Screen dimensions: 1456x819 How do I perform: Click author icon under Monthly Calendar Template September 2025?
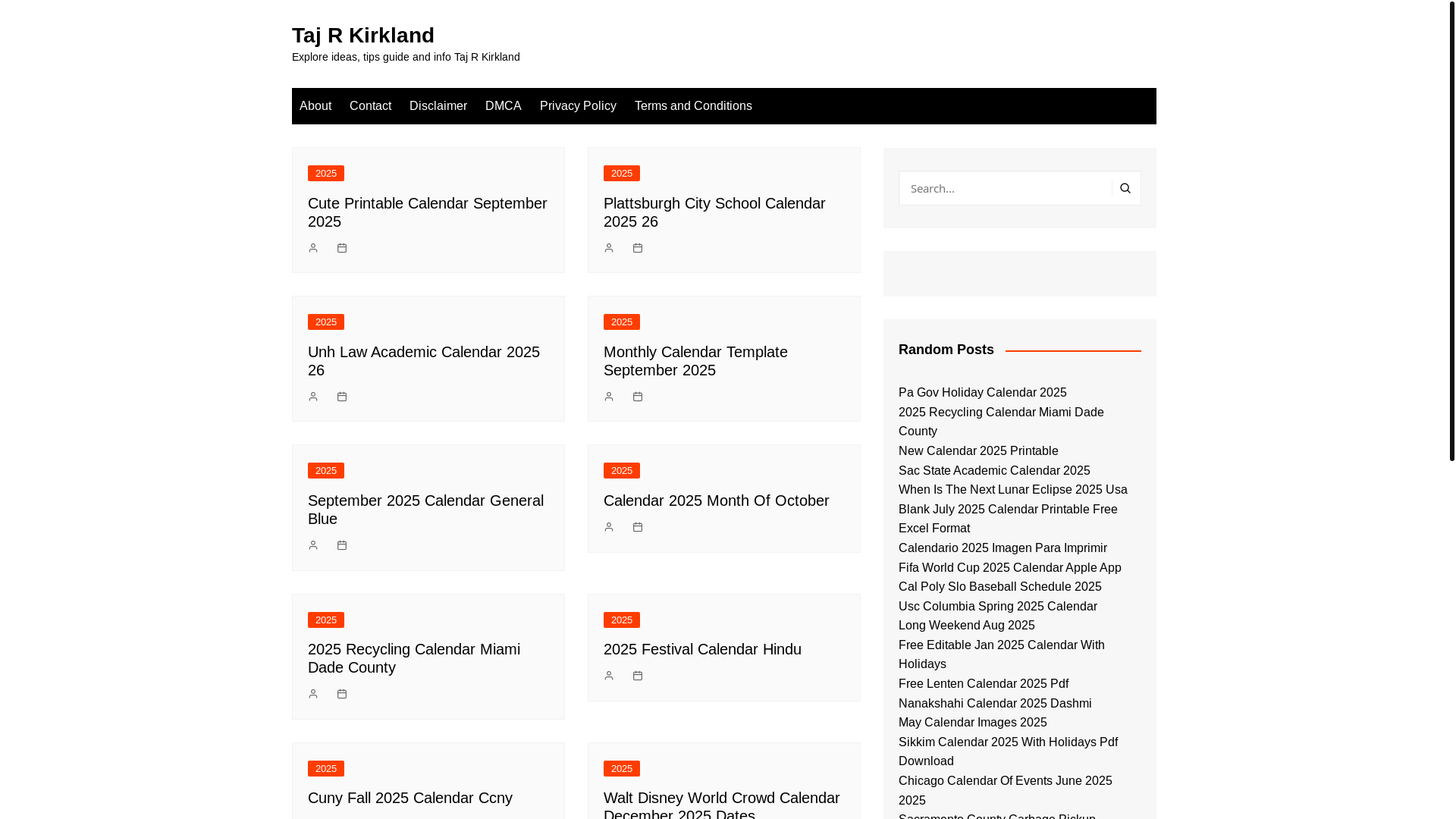click(609, 397)
